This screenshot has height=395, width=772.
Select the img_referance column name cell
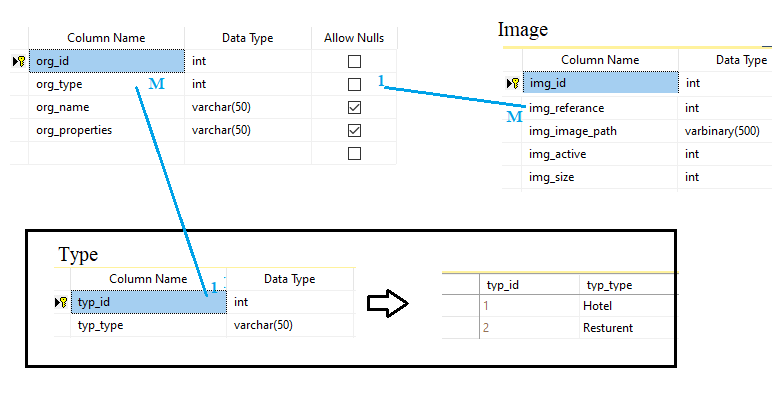point(600,108)
